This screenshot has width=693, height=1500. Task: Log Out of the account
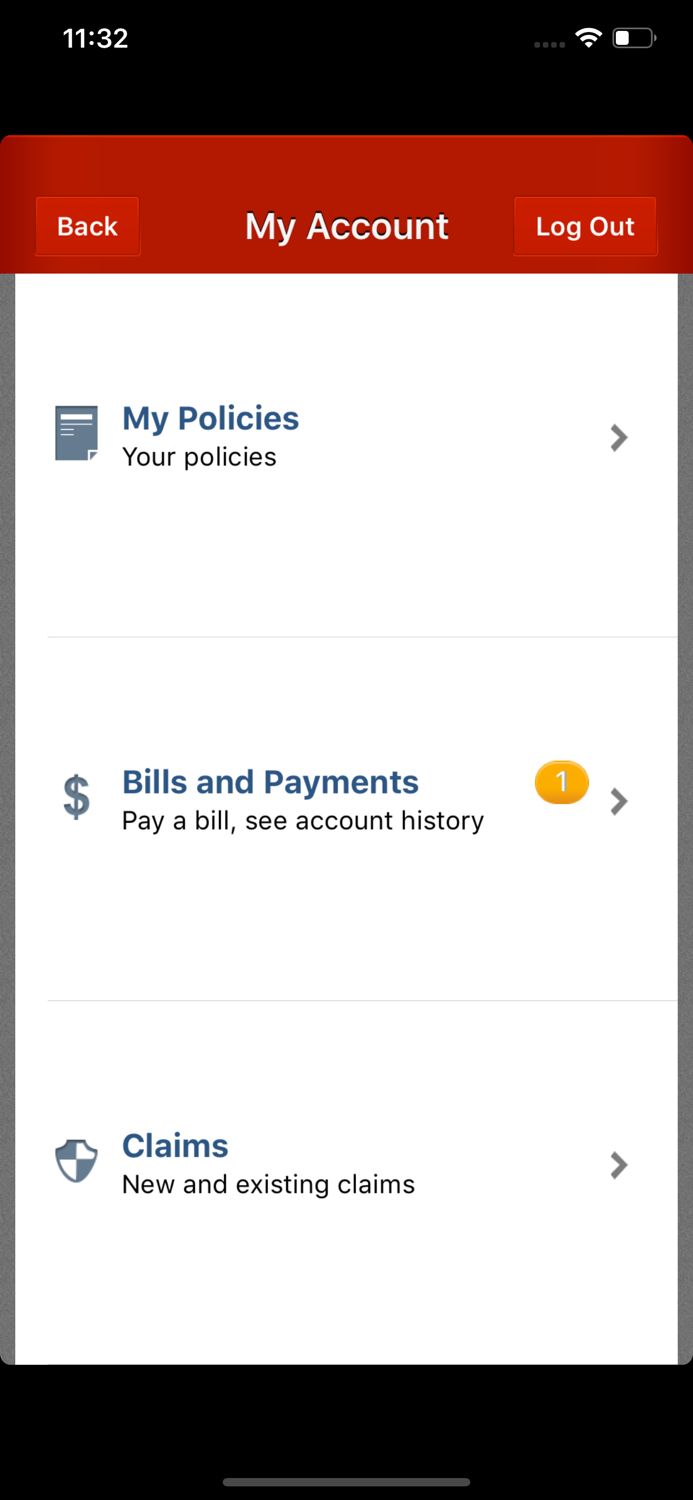585,227
